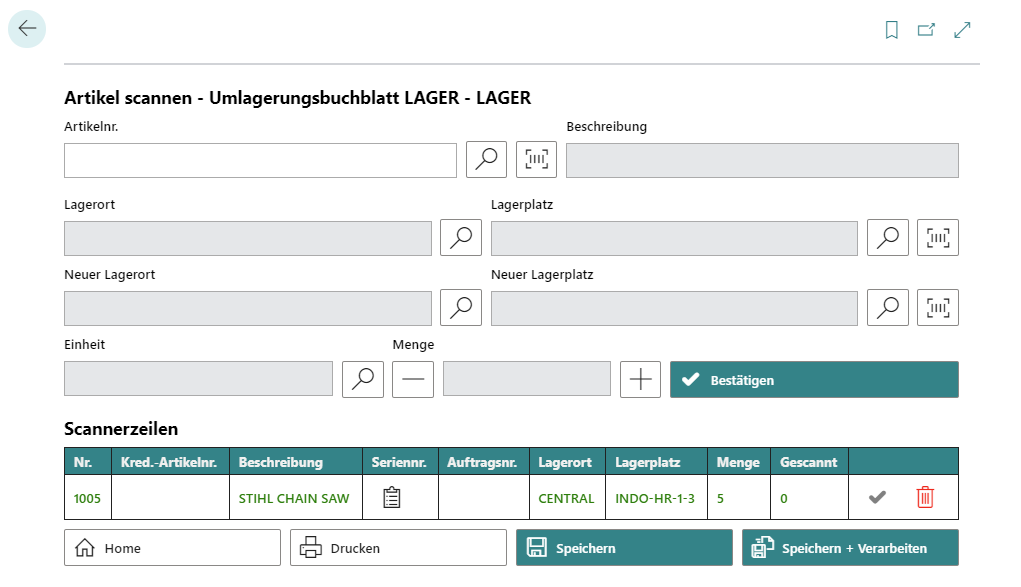
Task: Look up Einheit with magnifier
Action: point(363,379)
